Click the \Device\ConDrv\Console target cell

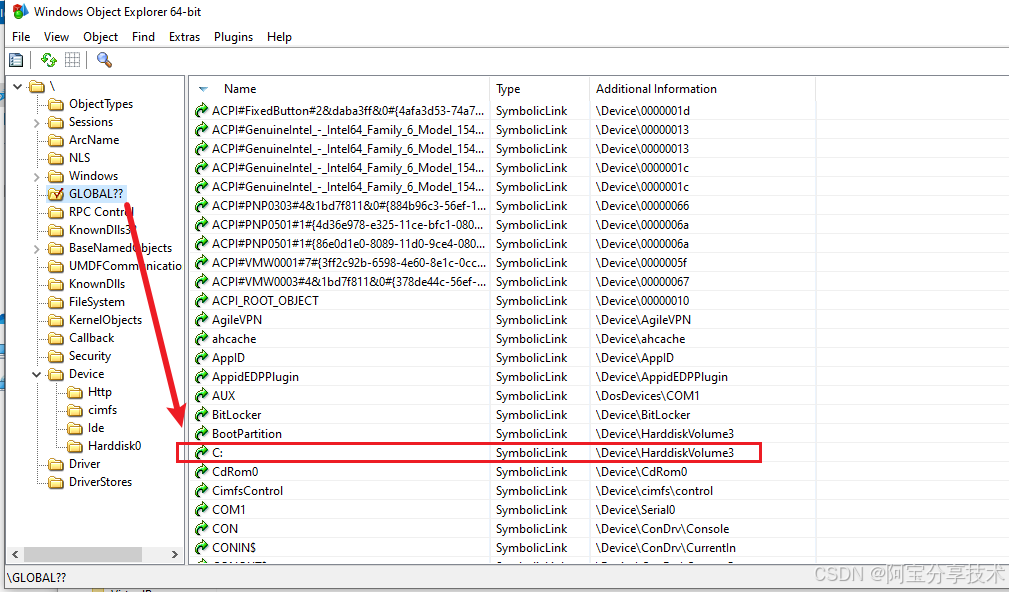[x=662, y=528]
